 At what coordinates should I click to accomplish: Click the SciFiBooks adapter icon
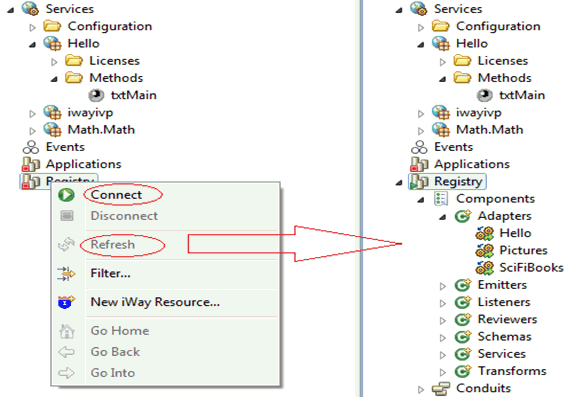[x=485, y=268]
